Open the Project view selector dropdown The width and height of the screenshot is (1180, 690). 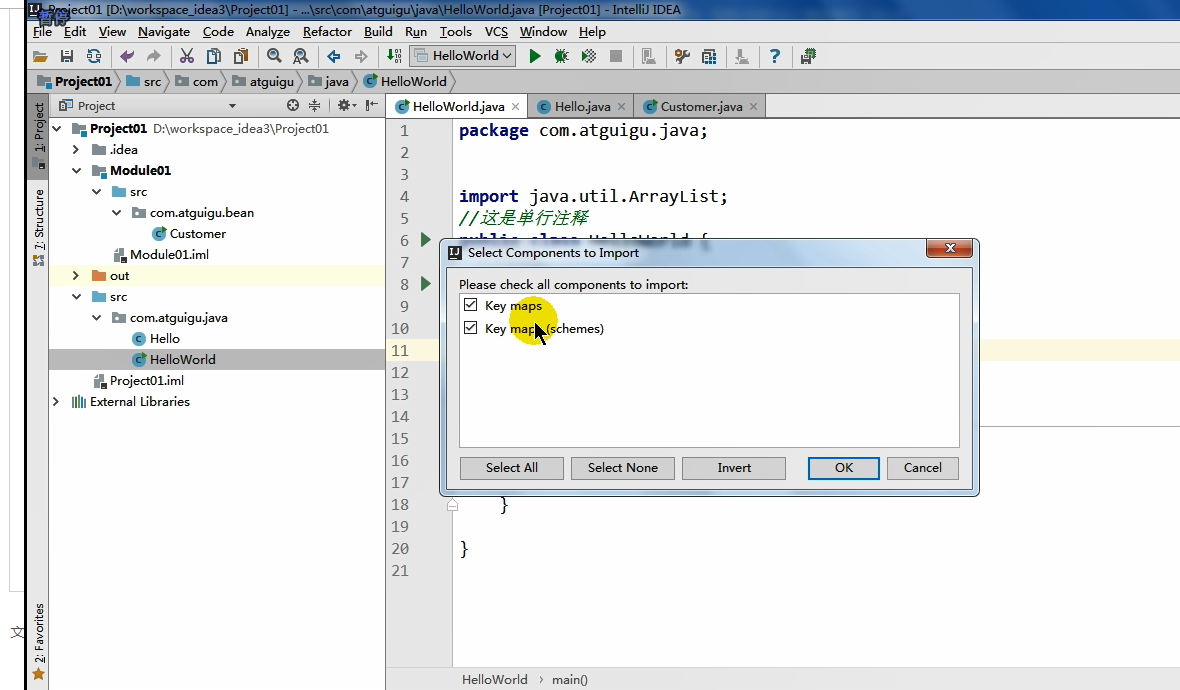(x=232, y=106)
